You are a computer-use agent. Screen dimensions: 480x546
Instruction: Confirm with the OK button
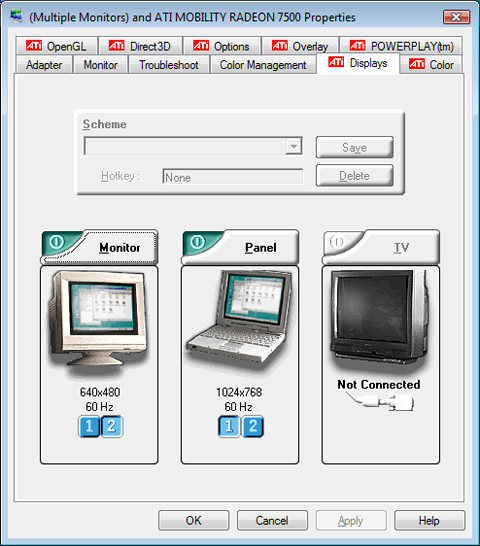[194, 521]
